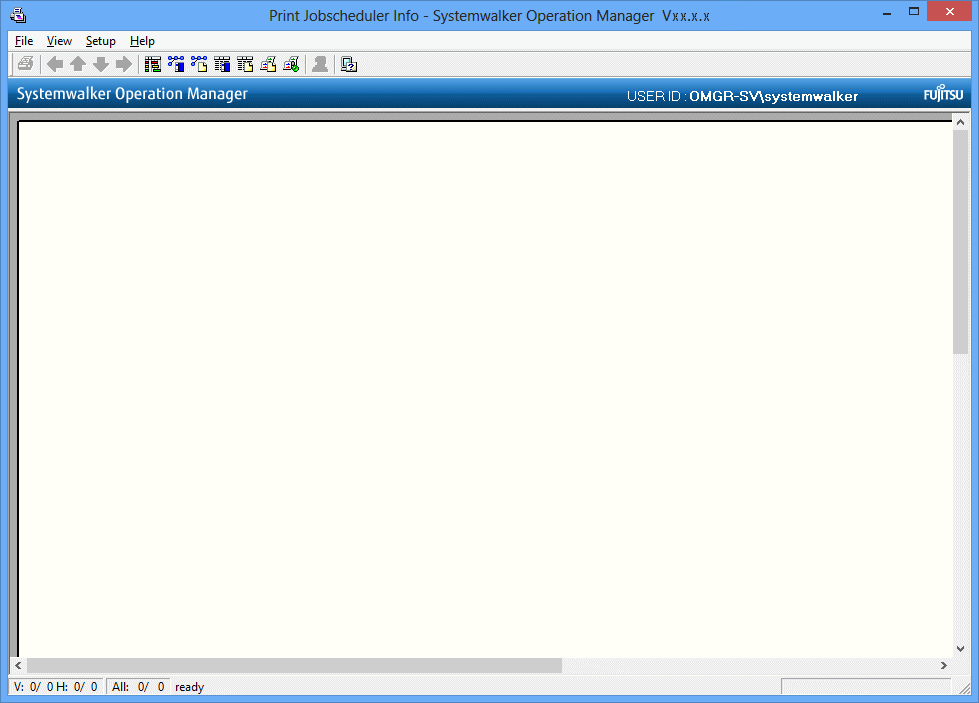Click the down arrow page navigation icon
Viewport: 979px width, 703px height.
[x=101, y=64]
